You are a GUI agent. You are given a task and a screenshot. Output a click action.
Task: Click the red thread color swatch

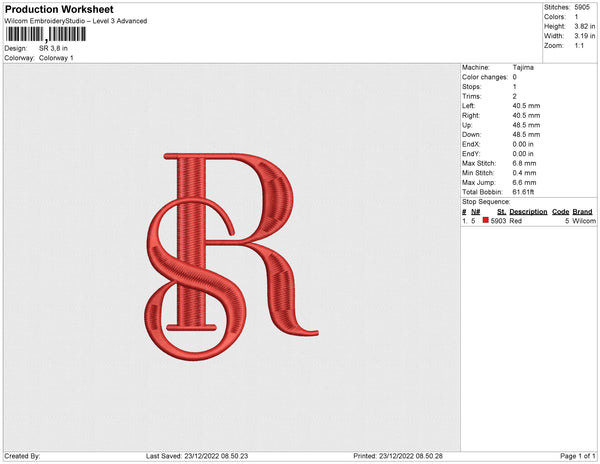click(486, 221)
